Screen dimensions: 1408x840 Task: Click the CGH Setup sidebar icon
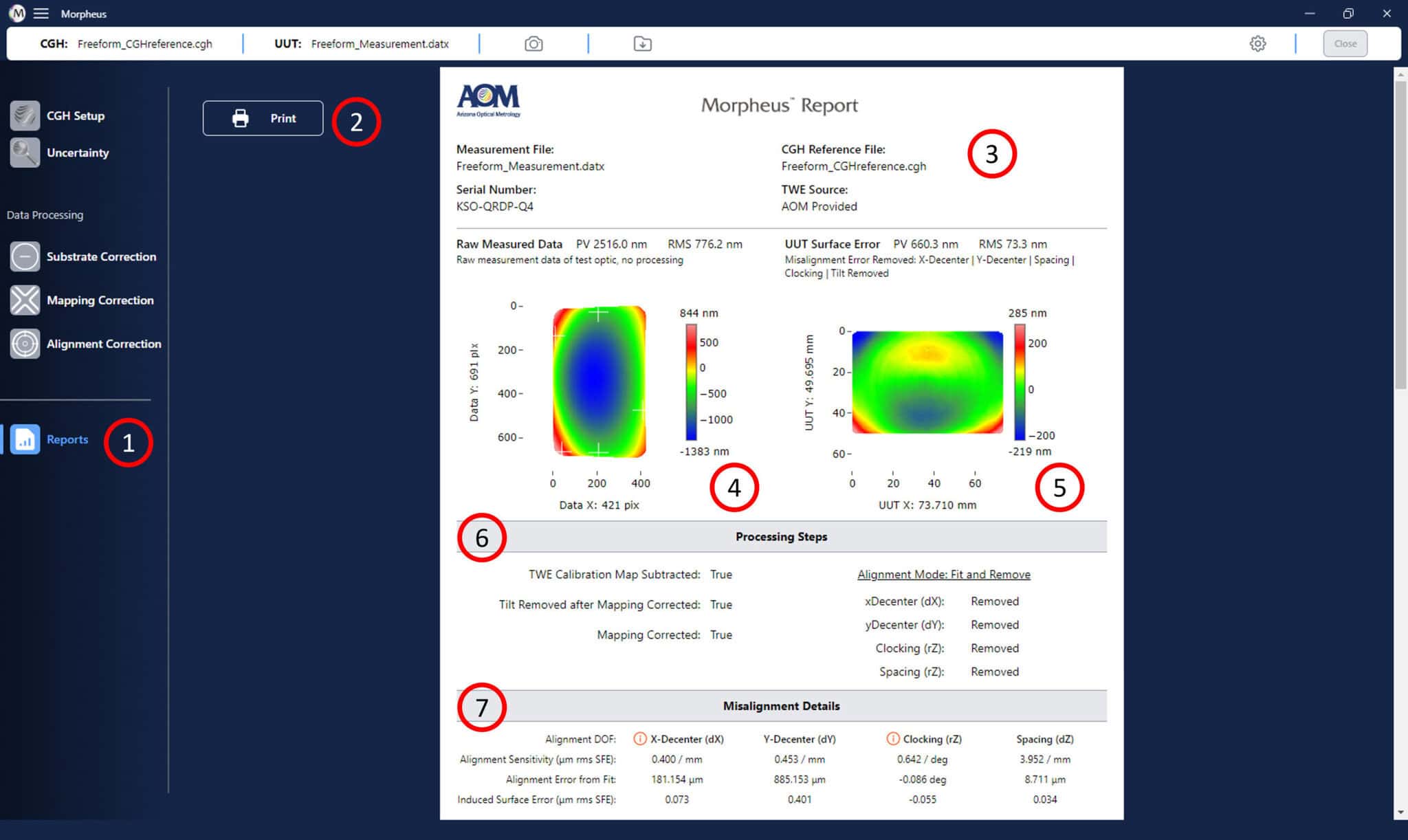pos(25,115)
